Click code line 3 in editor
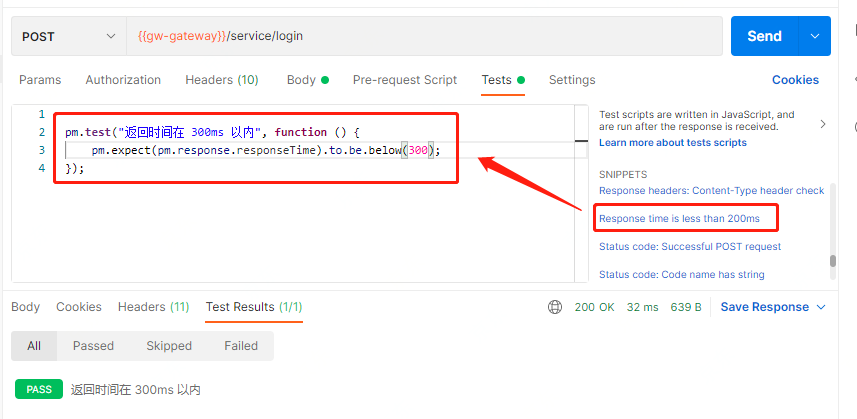The height and width of the screenshot is (419, 857). click(x=266, y=150)
